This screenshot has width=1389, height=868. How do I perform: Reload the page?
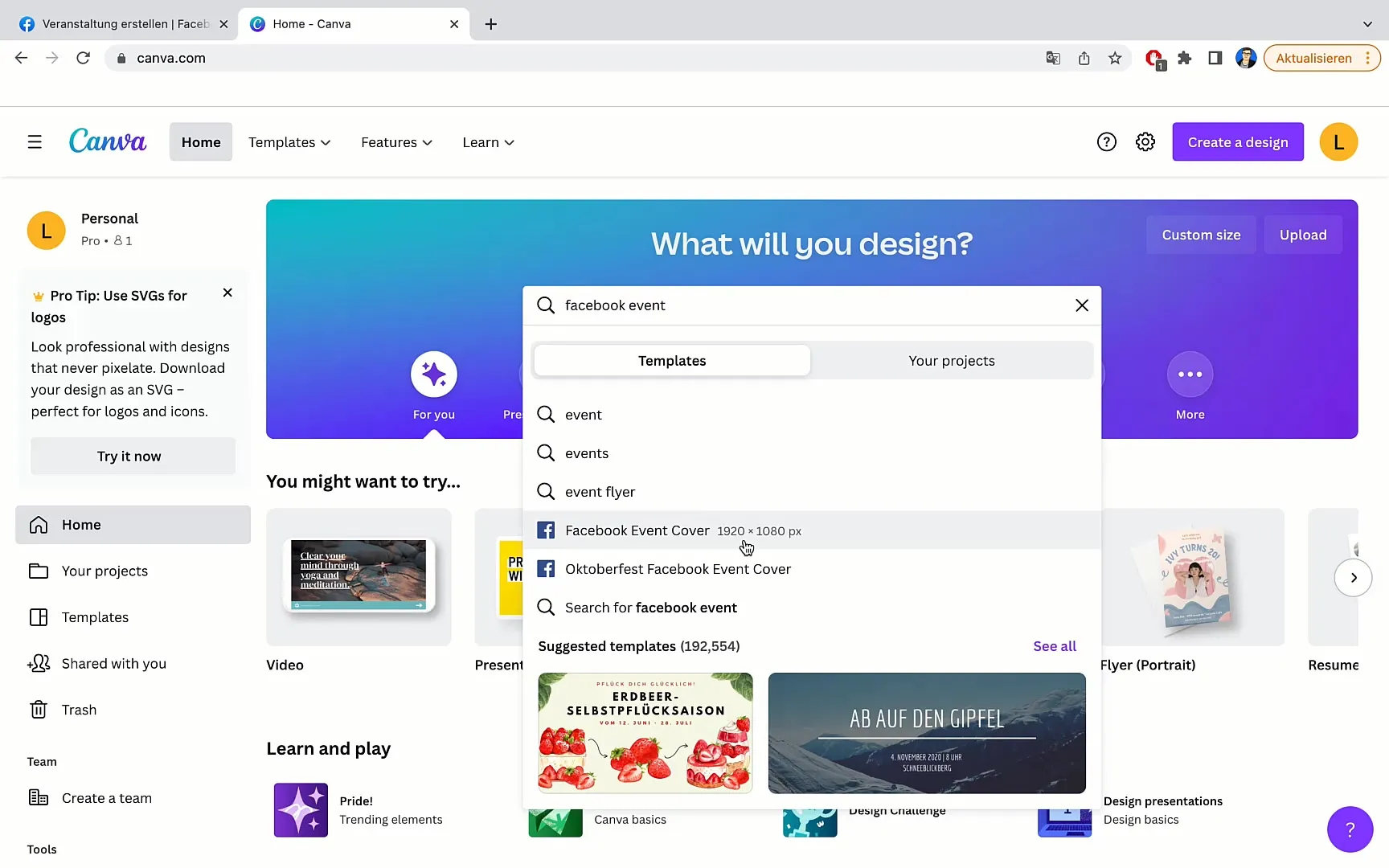point(83,58)
